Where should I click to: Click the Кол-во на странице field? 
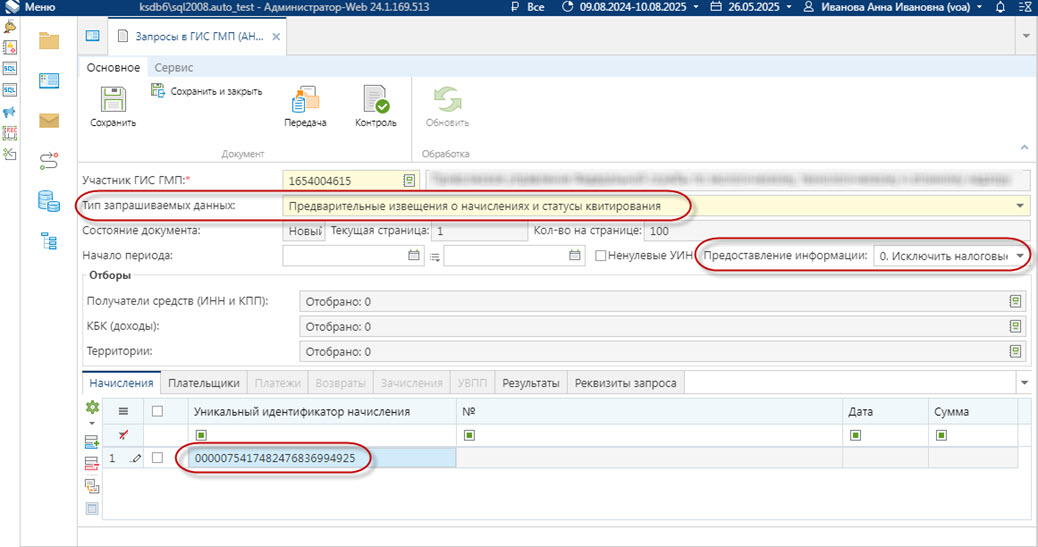pos(837,231)
